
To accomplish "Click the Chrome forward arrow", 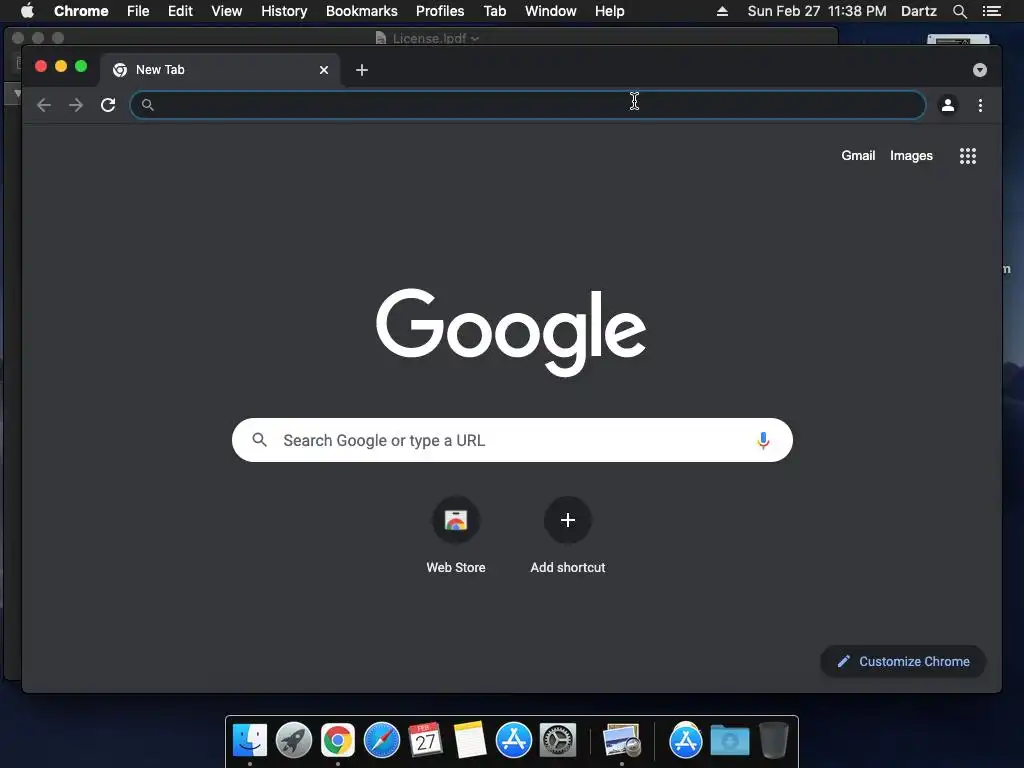I will 76,105.
